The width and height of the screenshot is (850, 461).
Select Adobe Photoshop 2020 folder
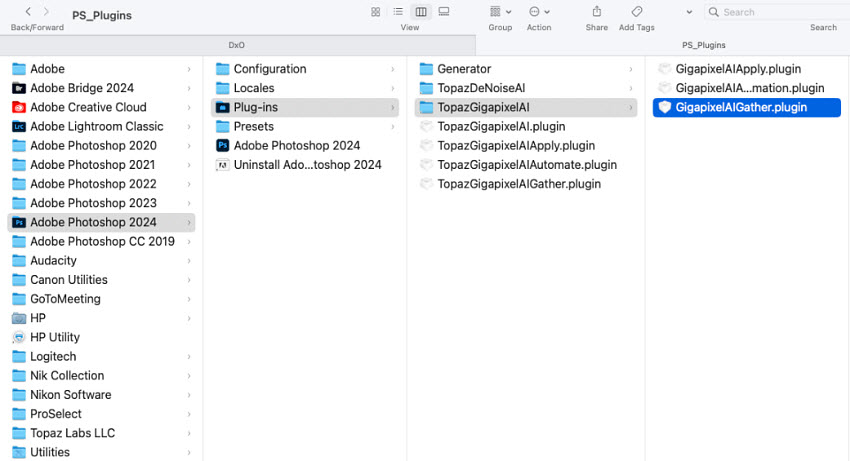(101, 145)
